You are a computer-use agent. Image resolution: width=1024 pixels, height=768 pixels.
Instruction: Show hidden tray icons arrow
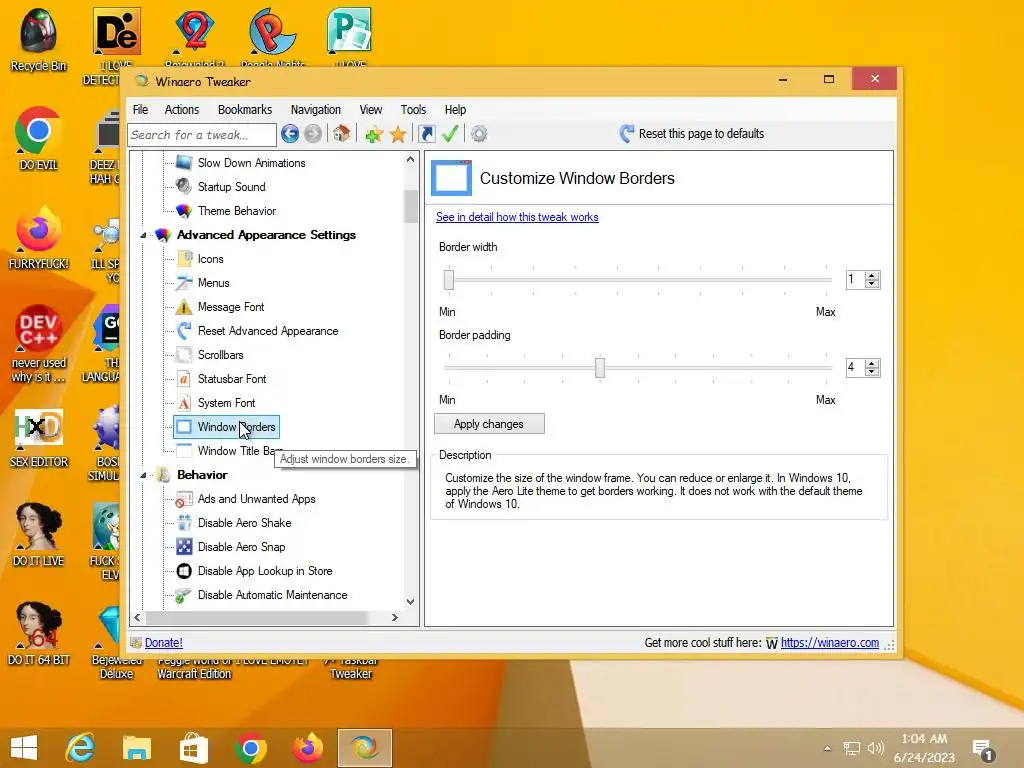pos(827,748)
